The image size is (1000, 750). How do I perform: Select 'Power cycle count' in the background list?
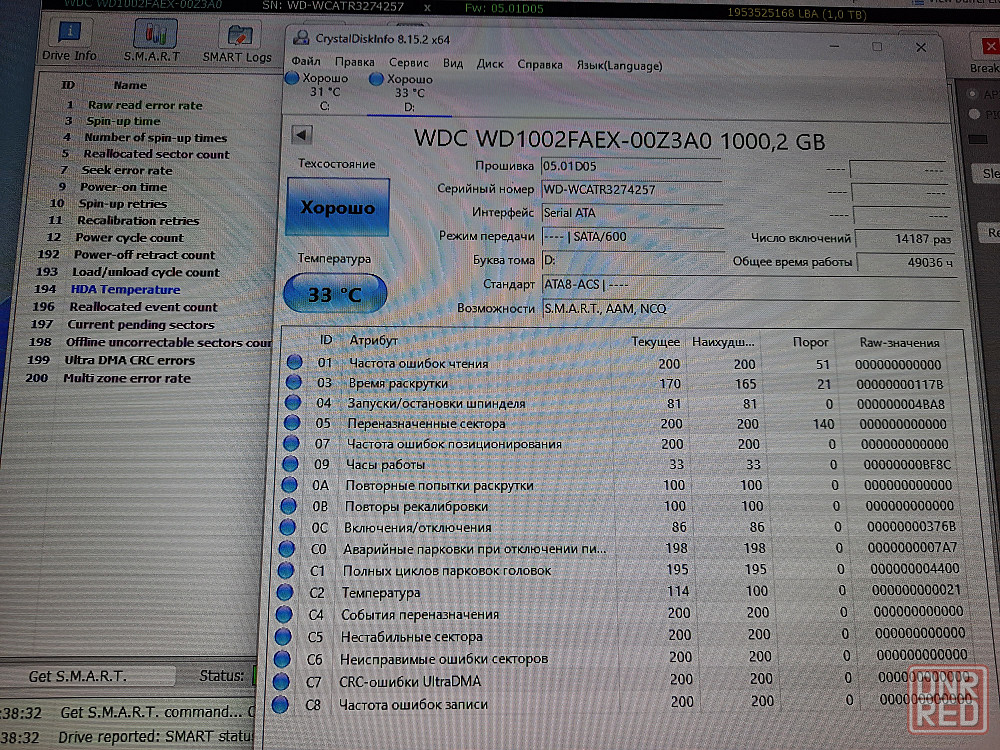coord(129,237)
